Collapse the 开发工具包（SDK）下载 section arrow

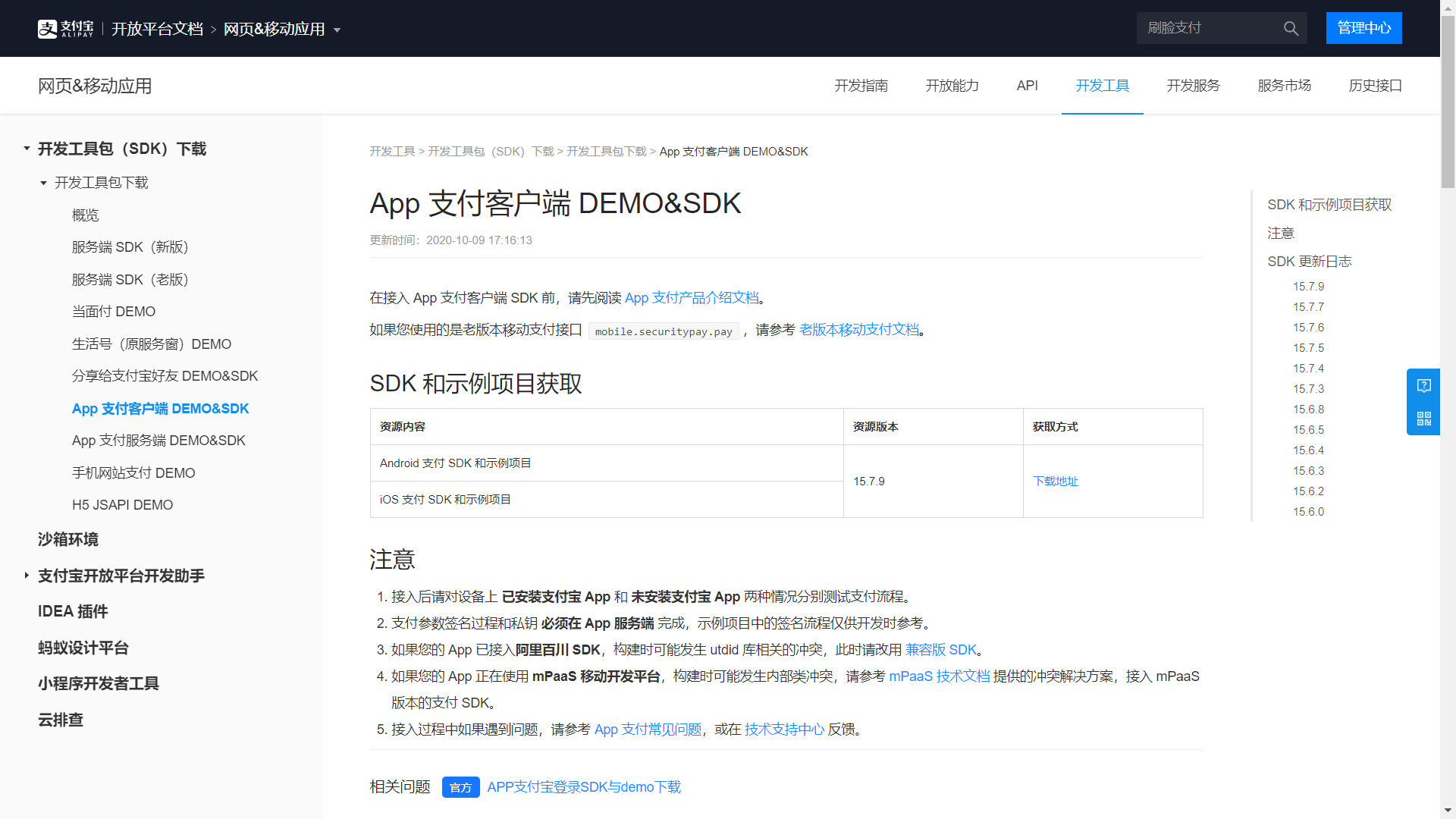pyautogui.click(x=27, y=149)
